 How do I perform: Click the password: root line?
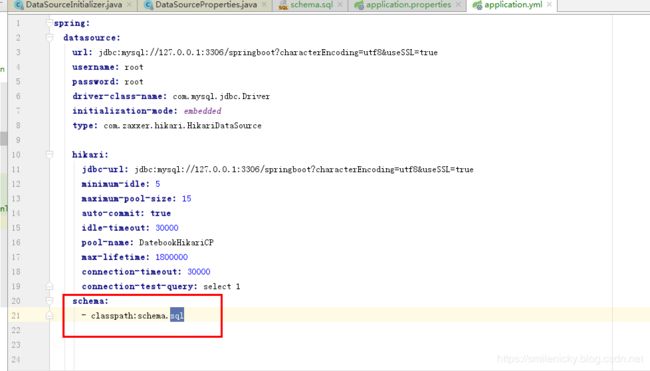[108, 82]
